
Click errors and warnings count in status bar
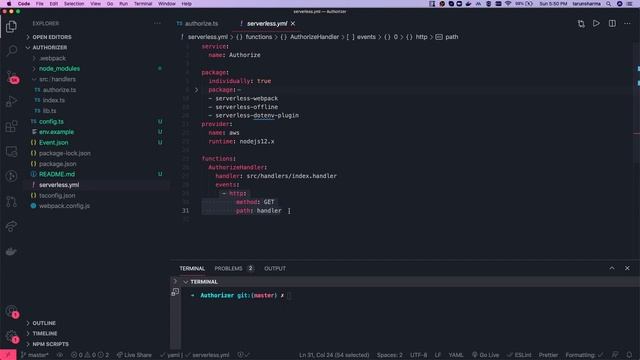[90, 355]
